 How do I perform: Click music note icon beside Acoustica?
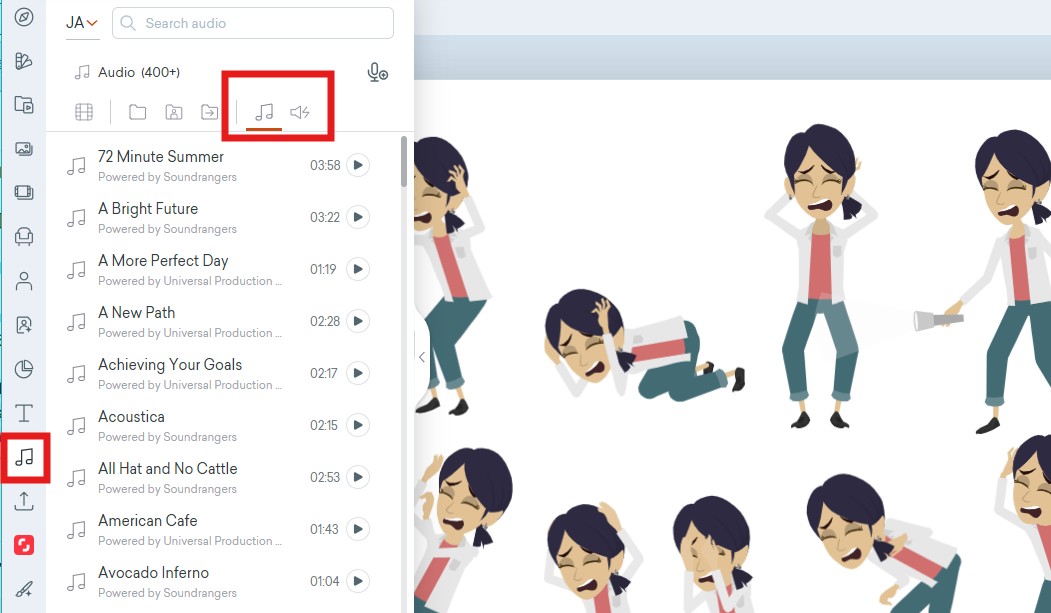pyautogui.click(x=76, y=425)
